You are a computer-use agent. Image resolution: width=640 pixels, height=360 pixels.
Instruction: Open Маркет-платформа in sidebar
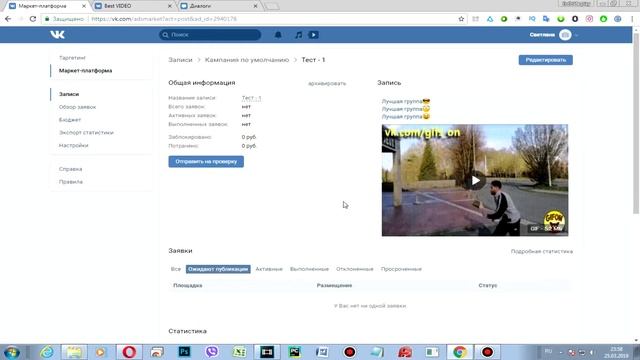click(85, 71)
